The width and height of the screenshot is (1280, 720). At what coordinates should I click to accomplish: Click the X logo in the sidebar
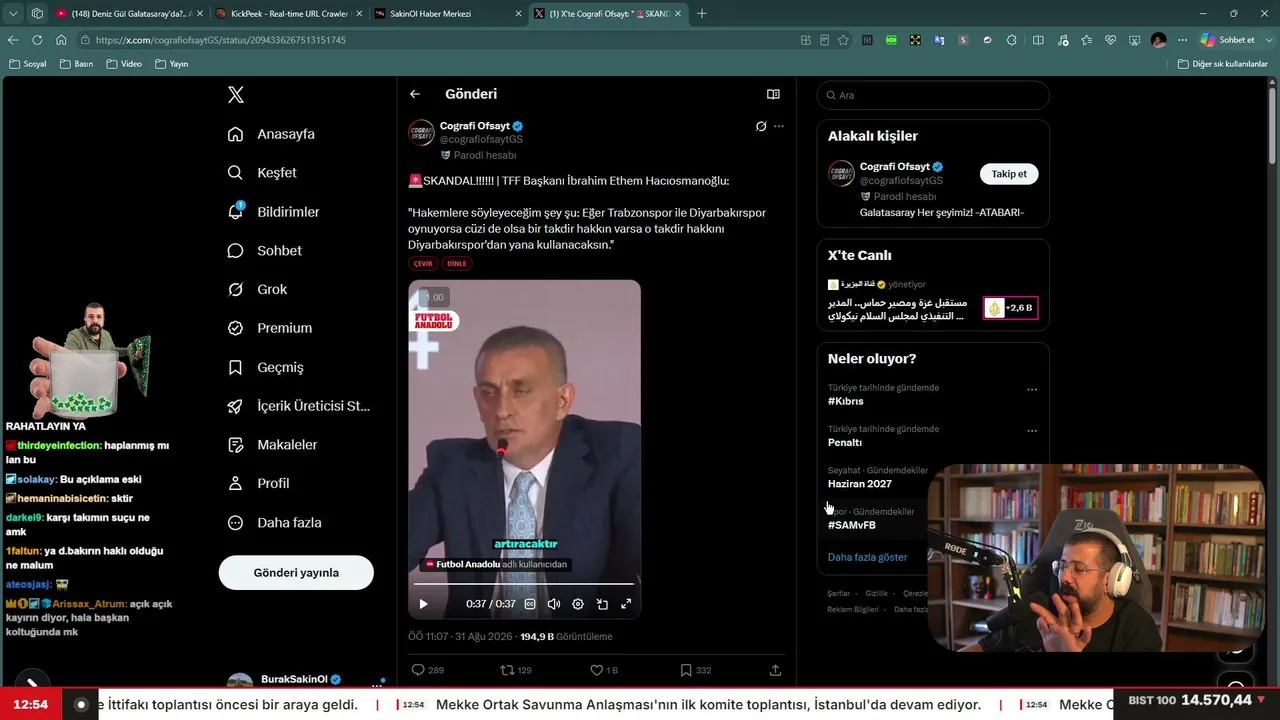pos(235,95)
